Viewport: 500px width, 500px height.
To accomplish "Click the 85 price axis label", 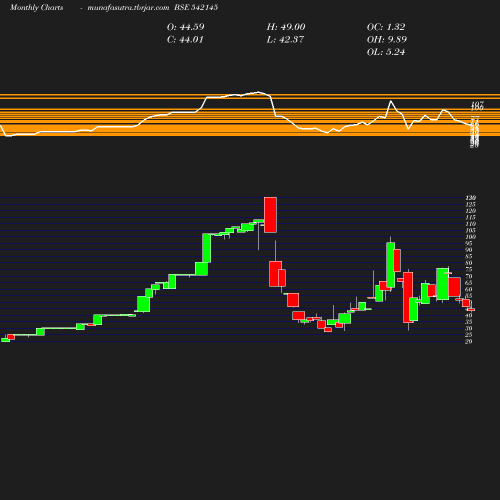I will tap(469, 256).
